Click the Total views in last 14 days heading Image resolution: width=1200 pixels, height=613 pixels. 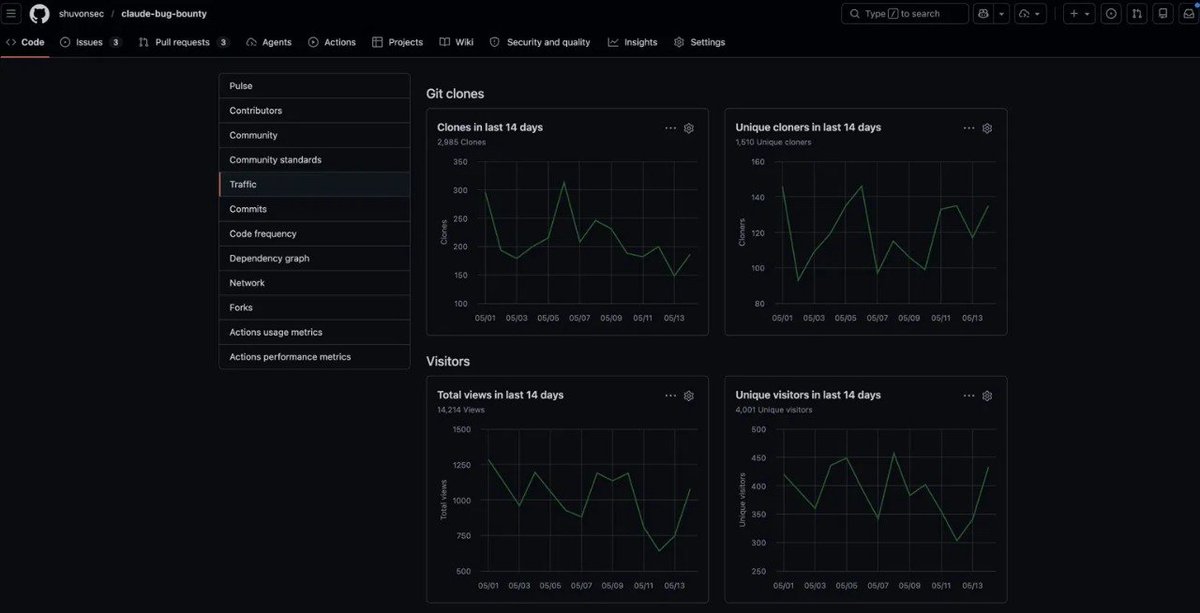point(500,395)
